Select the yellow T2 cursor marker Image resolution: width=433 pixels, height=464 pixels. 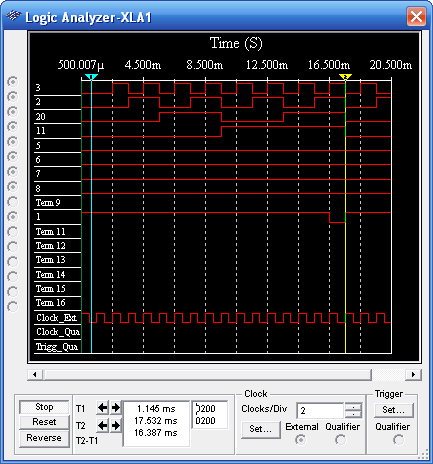(345, 77)
